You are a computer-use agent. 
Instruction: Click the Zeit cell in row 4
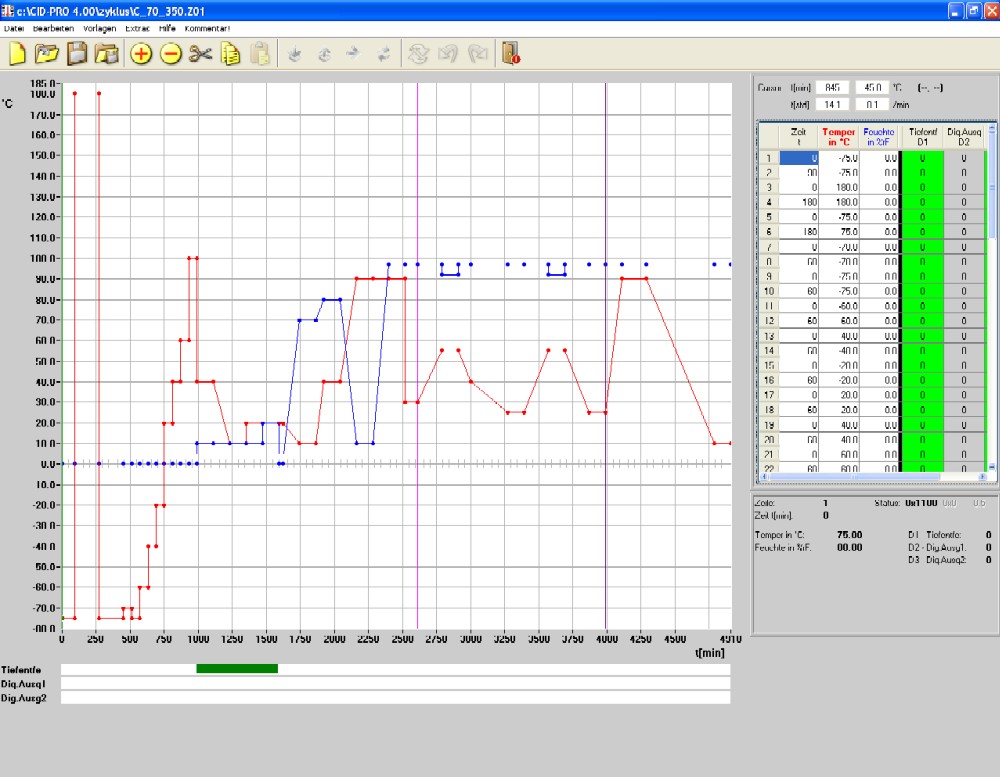[x=798, y=202]
